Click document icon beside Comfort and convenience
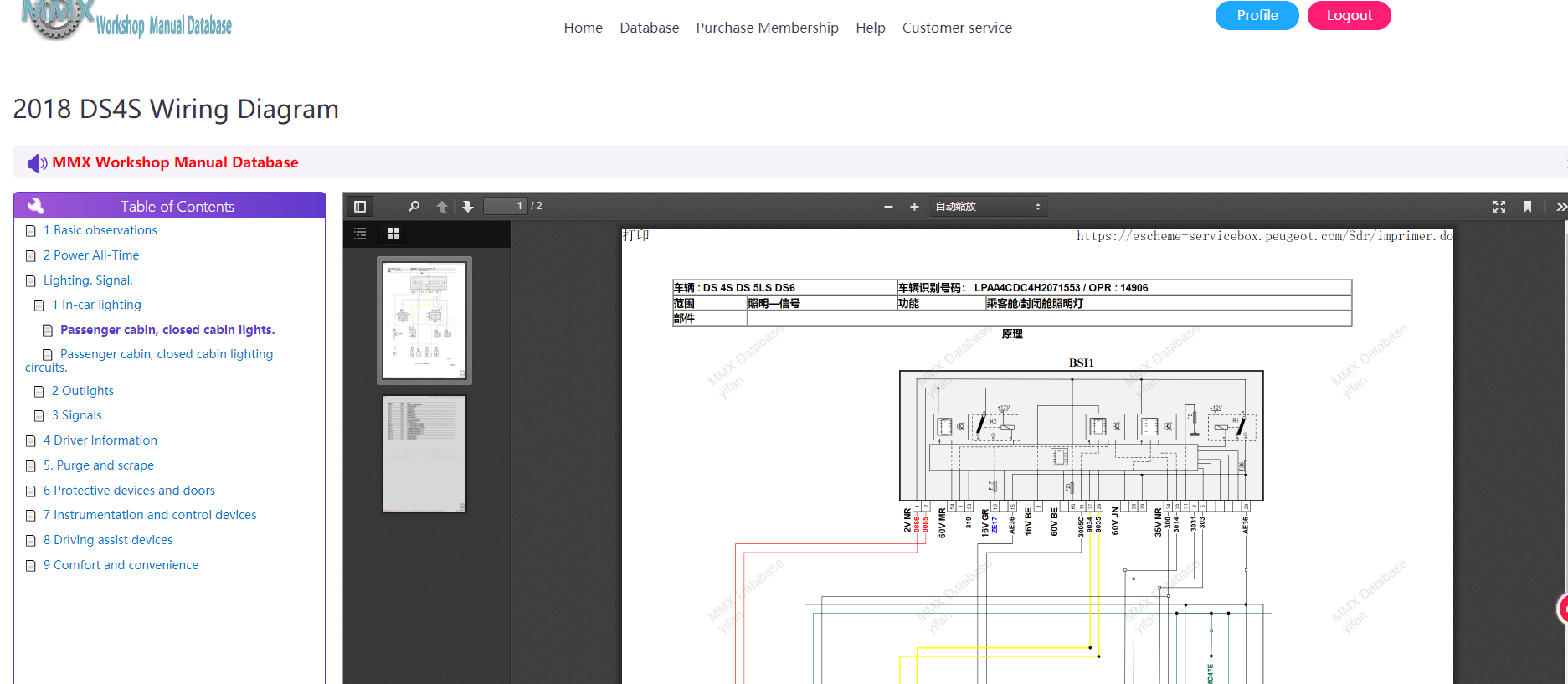This screenshot has height=684, width=1568. 31,566
